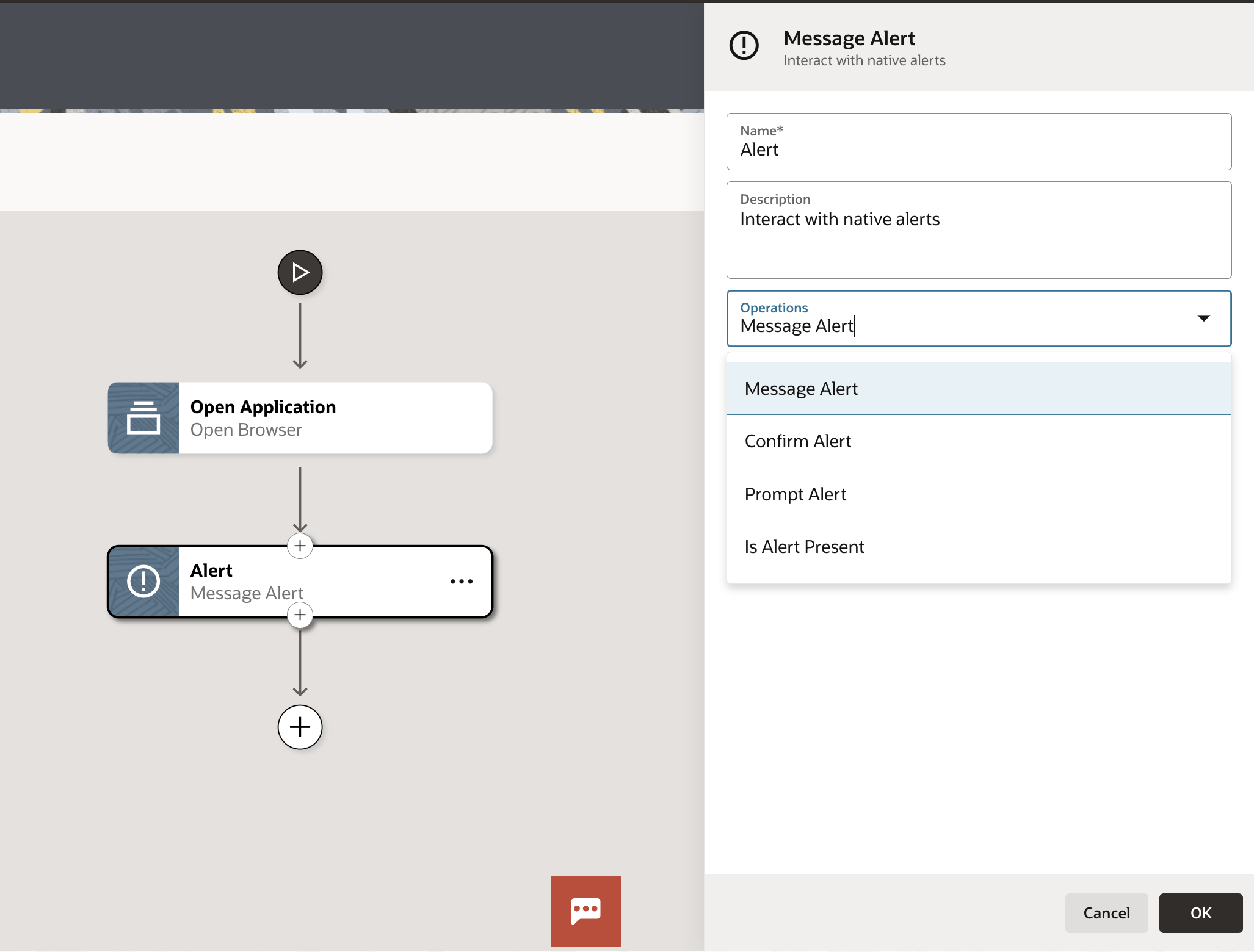Select Message Alert from the options list

click(x=801, y=389)
